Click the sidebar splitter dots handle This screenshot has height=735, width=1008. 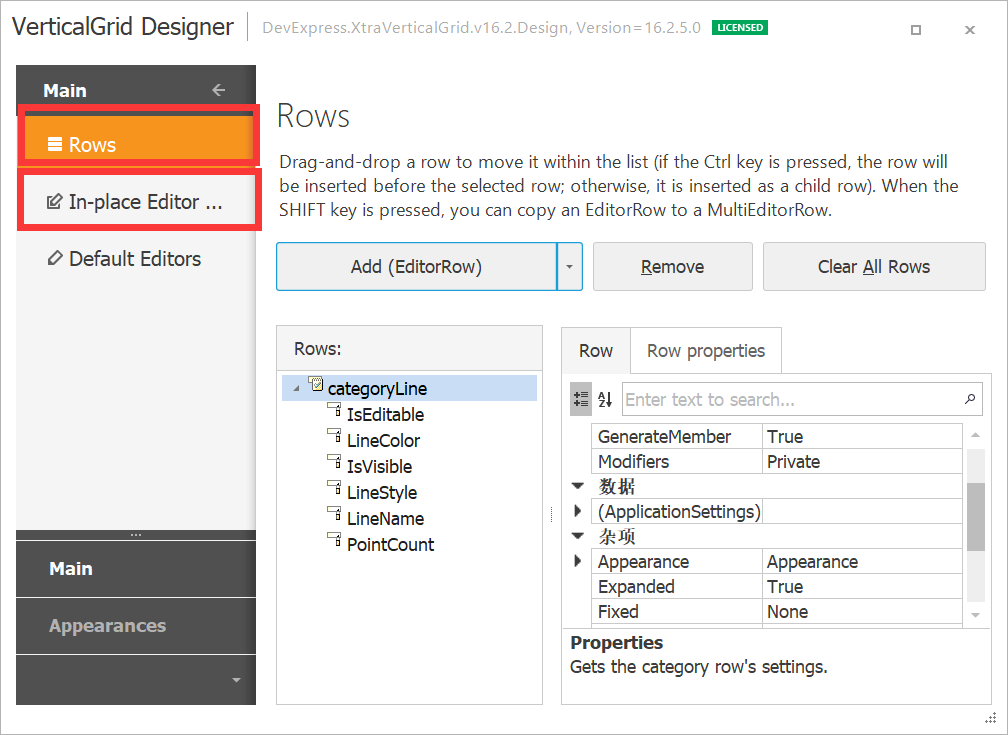coord(136,535)
